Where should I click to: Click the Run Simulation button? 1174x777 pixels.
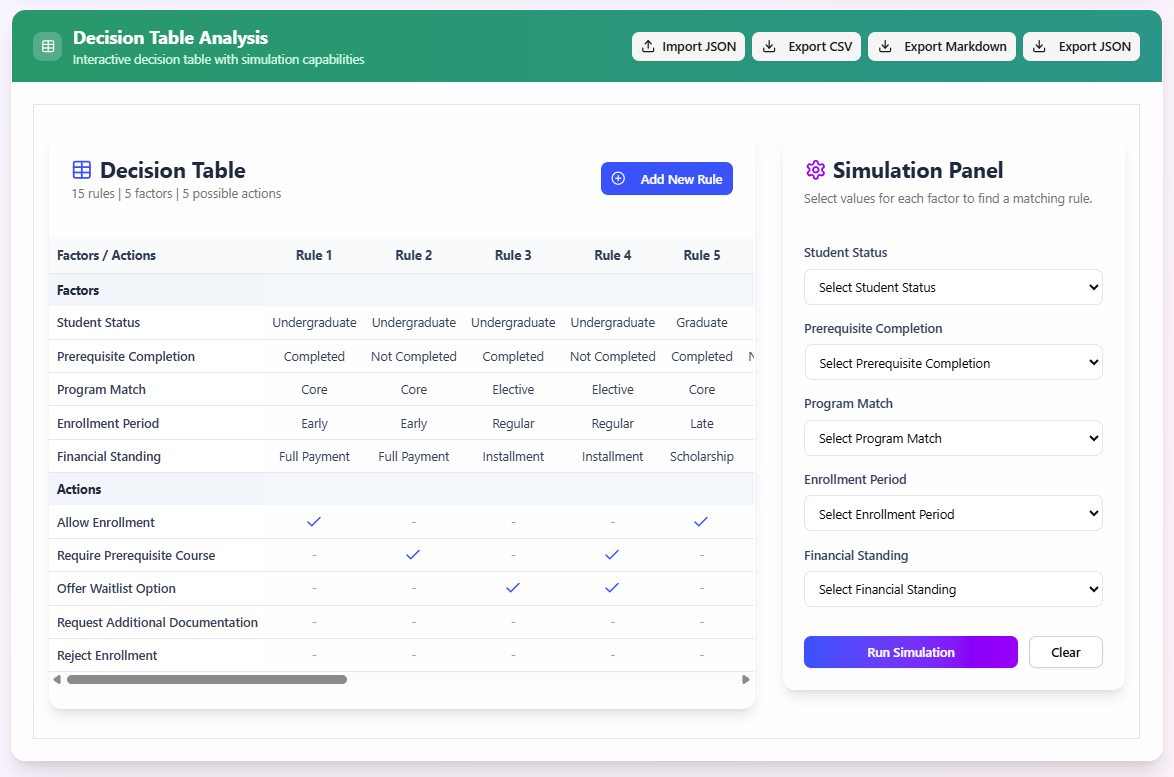pos(910,651)
